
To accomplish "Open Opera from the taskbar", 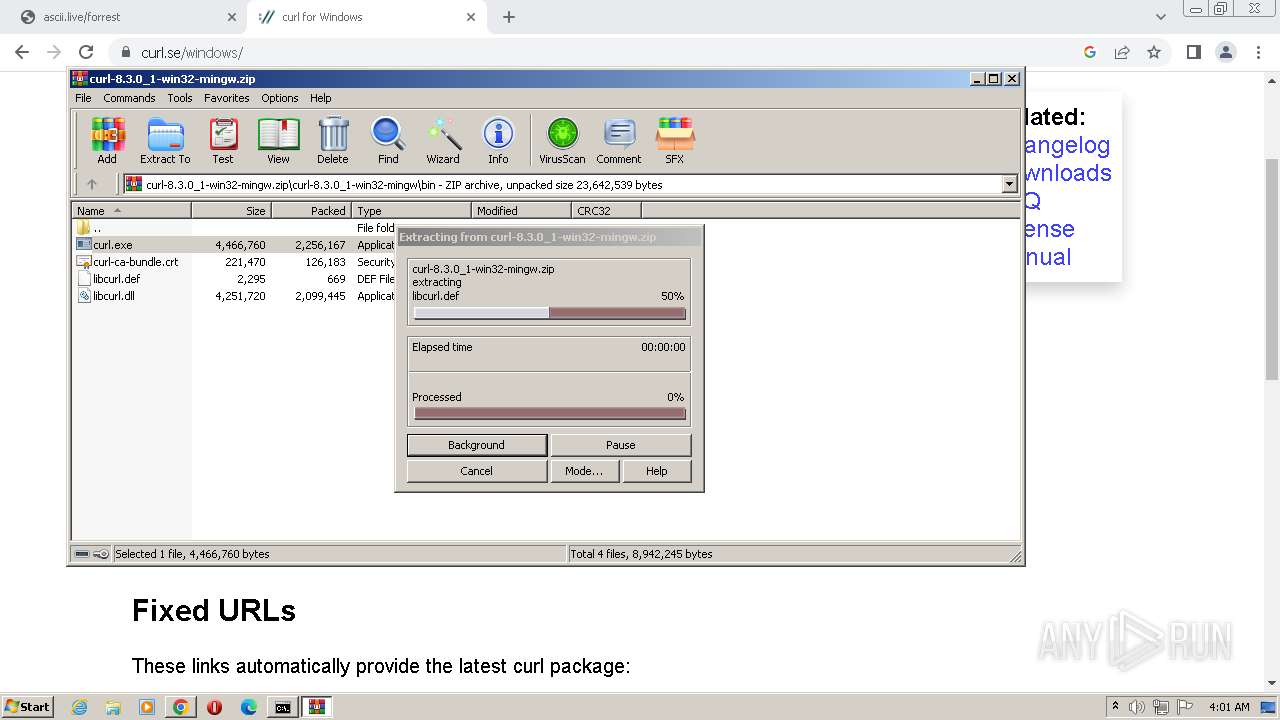I will click(214, 707).
